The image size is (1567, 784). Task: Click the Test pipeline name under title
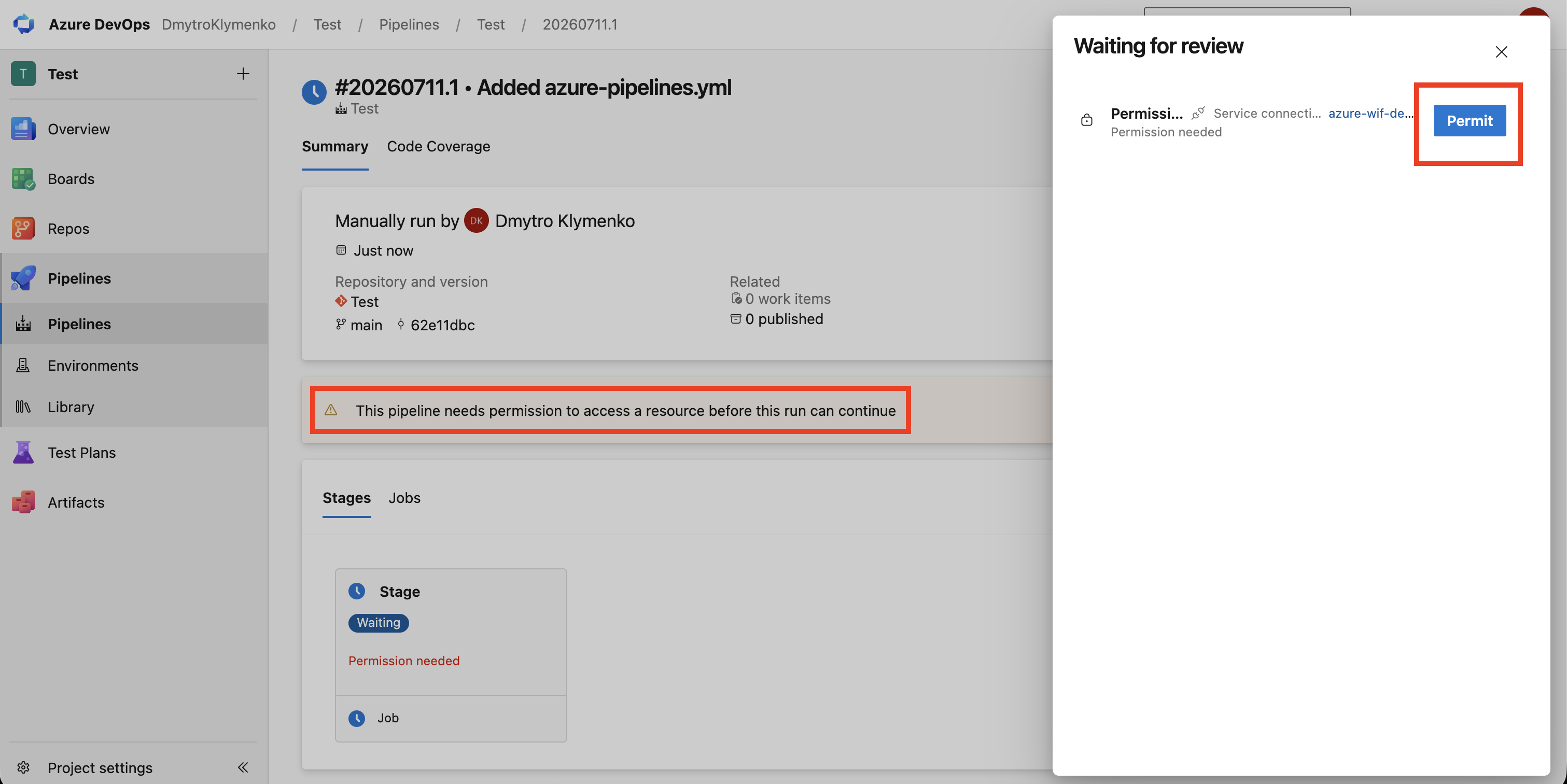(x=365, y=108)
